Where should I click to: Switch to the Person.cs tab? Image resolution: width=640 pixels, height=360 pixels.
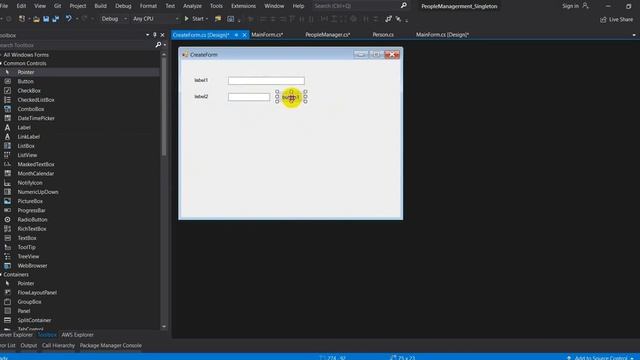pyautogui.click(x=383, y=35)
